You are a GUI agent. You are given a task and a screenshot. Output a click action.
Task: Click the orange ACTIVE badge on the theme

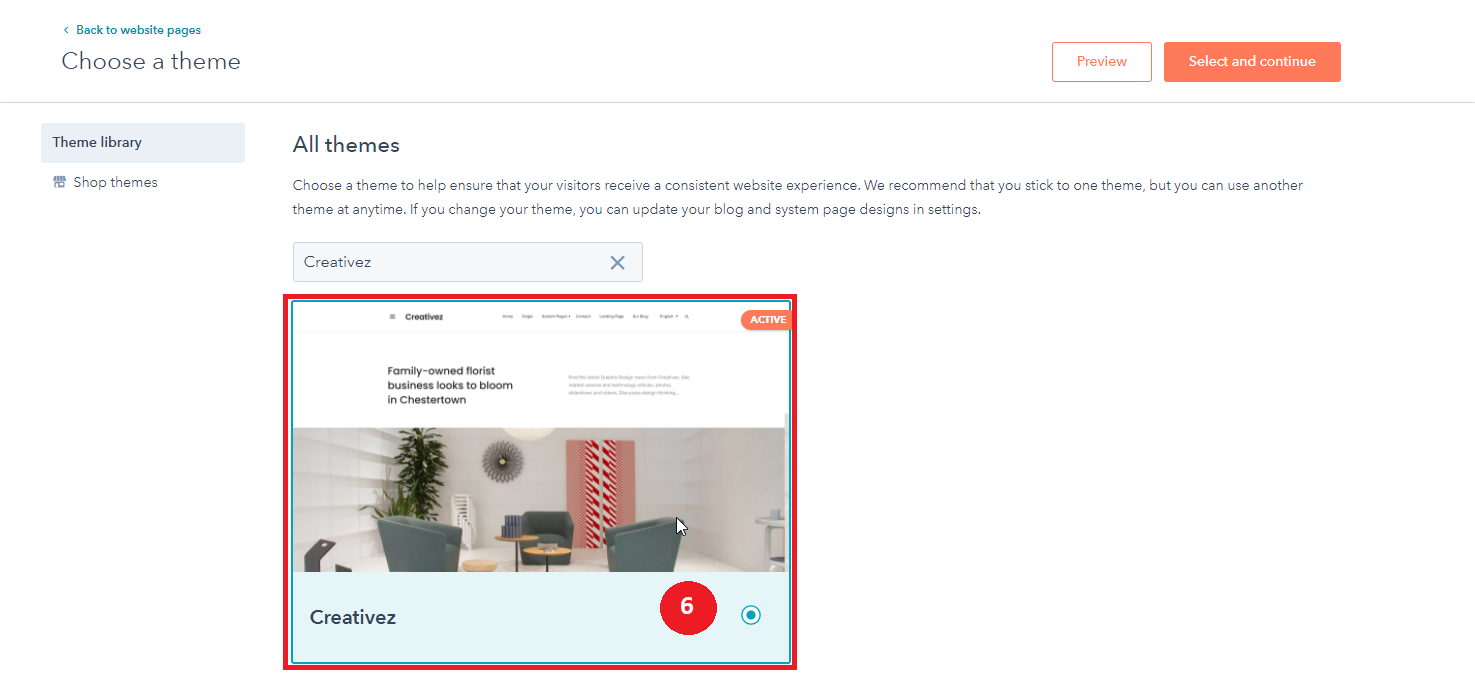pyautogui.click(x=767, y=320)
